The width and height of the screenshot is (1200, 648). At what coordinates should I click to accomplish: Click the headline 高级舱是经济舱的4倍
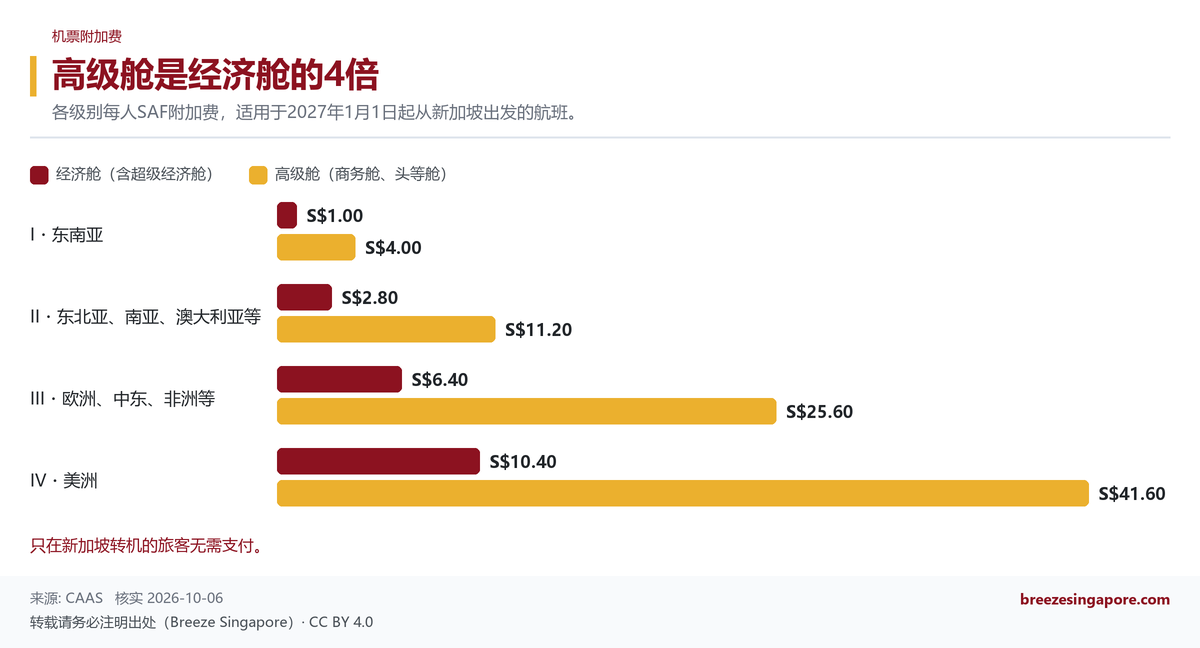click(215, 75)
